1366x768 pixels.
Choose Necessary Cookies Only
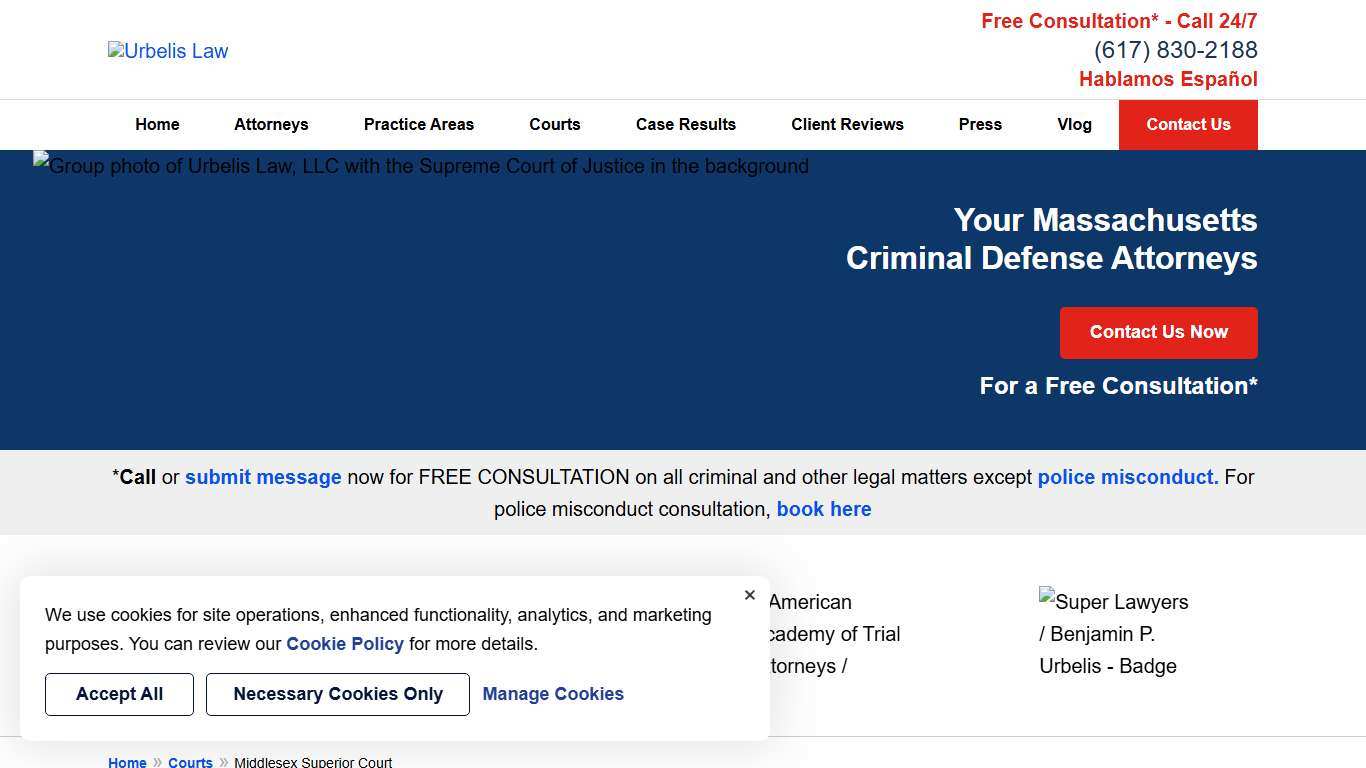[x=338, y=694]
